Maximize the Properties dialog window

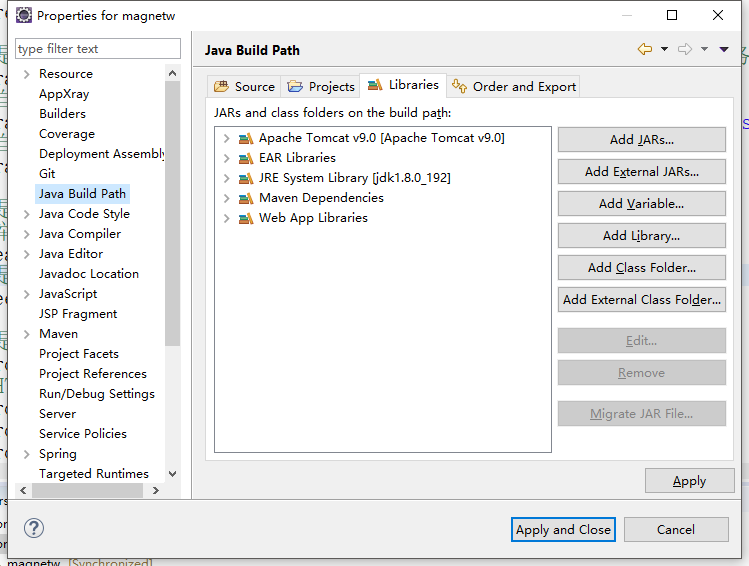[x=672, y=15]
